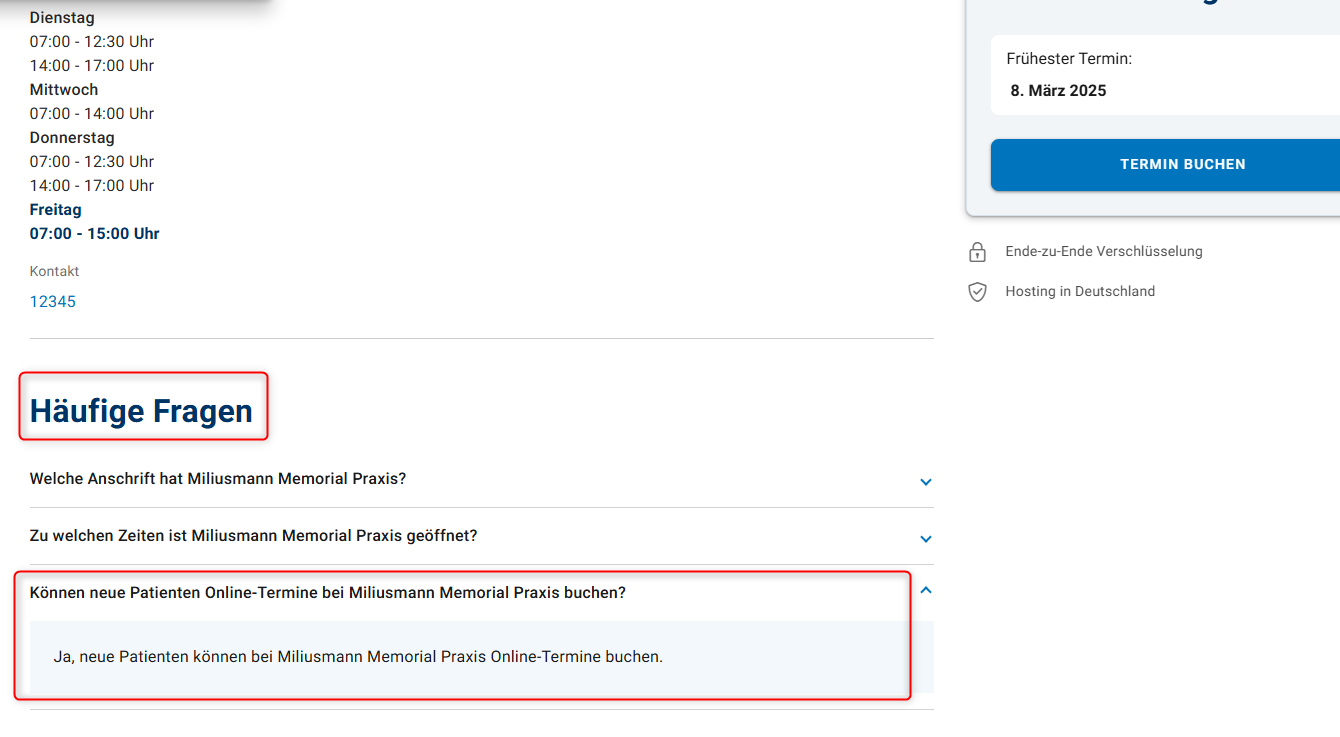Click the answer text 'Ja, neue Patienten können'
Viewport: 1340px width, 737px height.
point(358,657)
